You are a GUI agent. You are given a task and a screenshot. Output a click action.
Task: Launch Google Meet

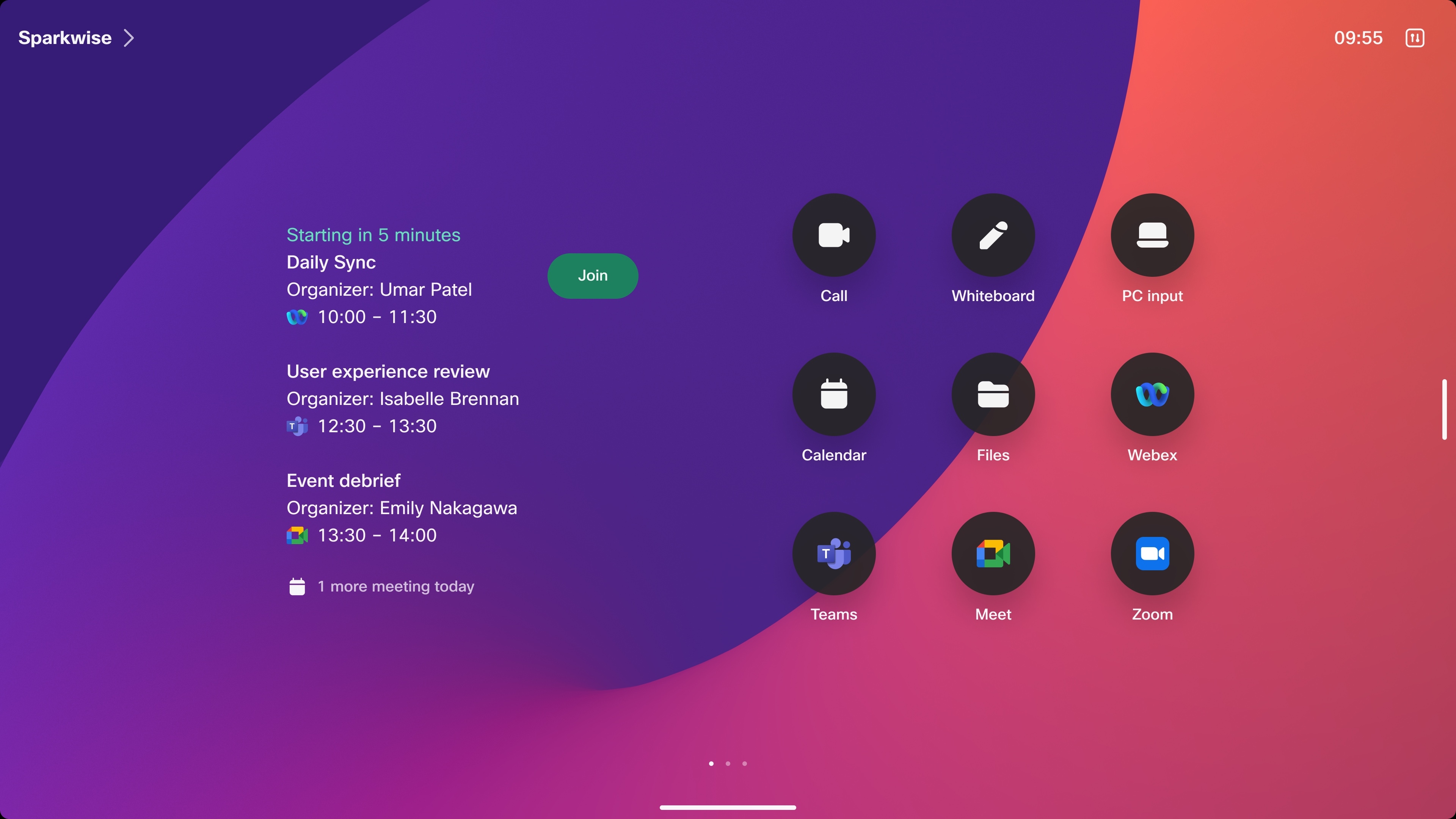tap(993, 553)
